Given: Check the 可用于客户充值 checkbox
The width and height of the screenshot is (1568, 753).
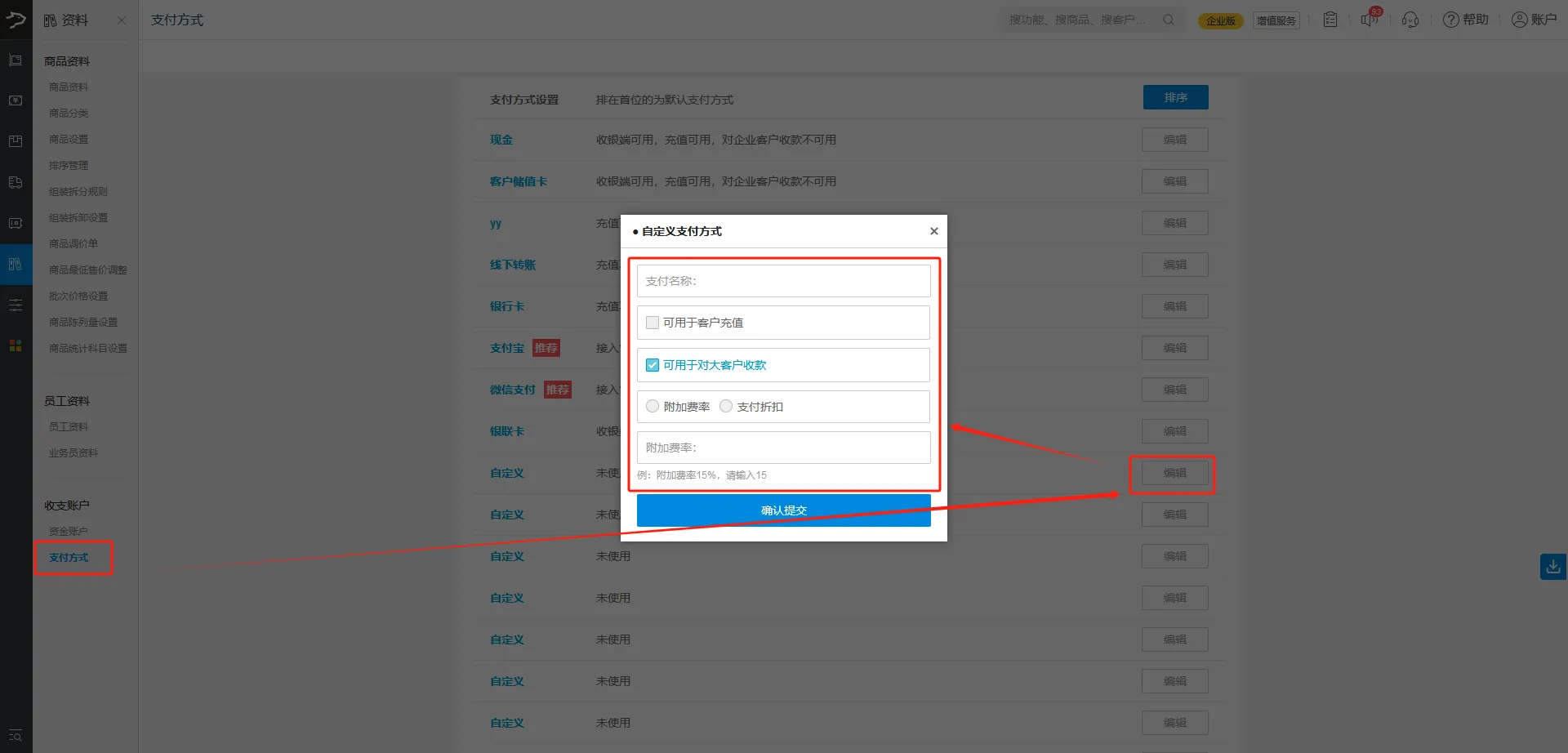Looking at the screenshot, I should [x=653, y=323].
